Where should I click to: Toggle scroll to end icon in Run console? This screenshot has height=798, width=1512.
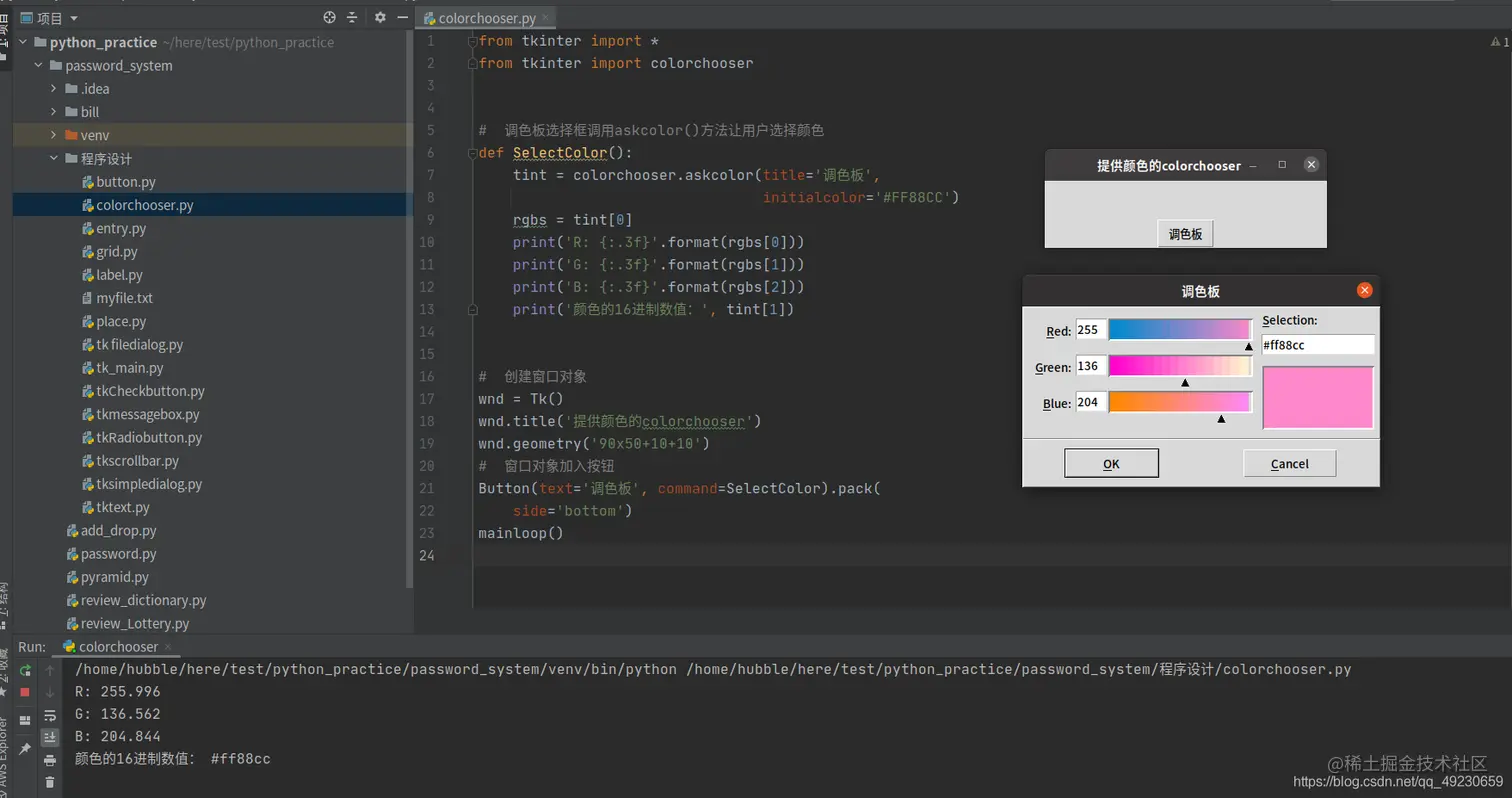[50, 737]
